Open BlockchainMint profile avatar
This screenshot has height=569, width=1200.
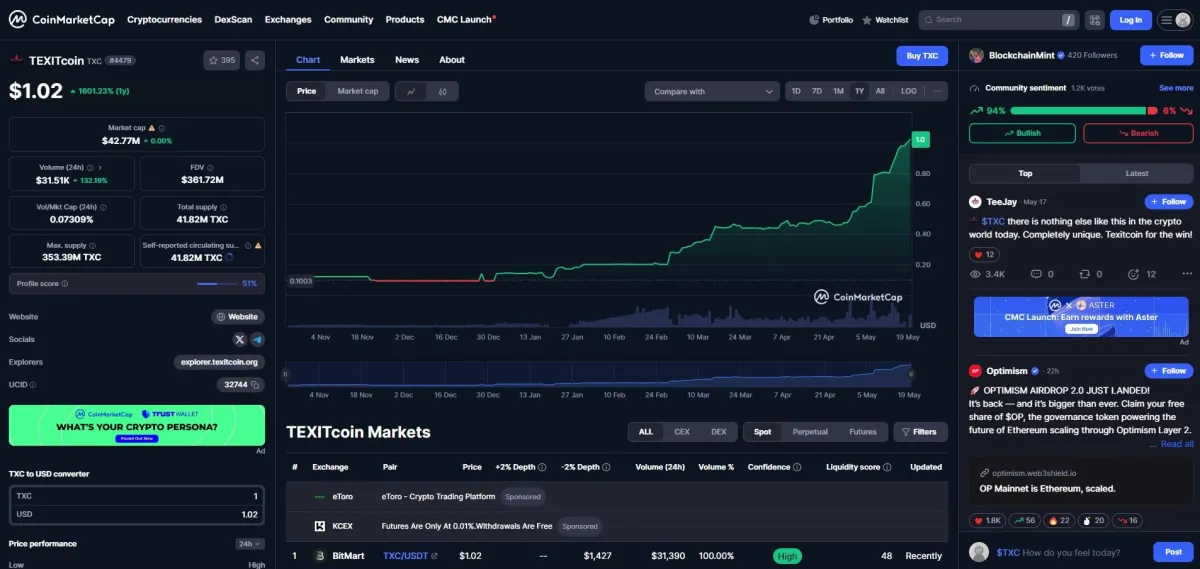click(x=977, y=56)
